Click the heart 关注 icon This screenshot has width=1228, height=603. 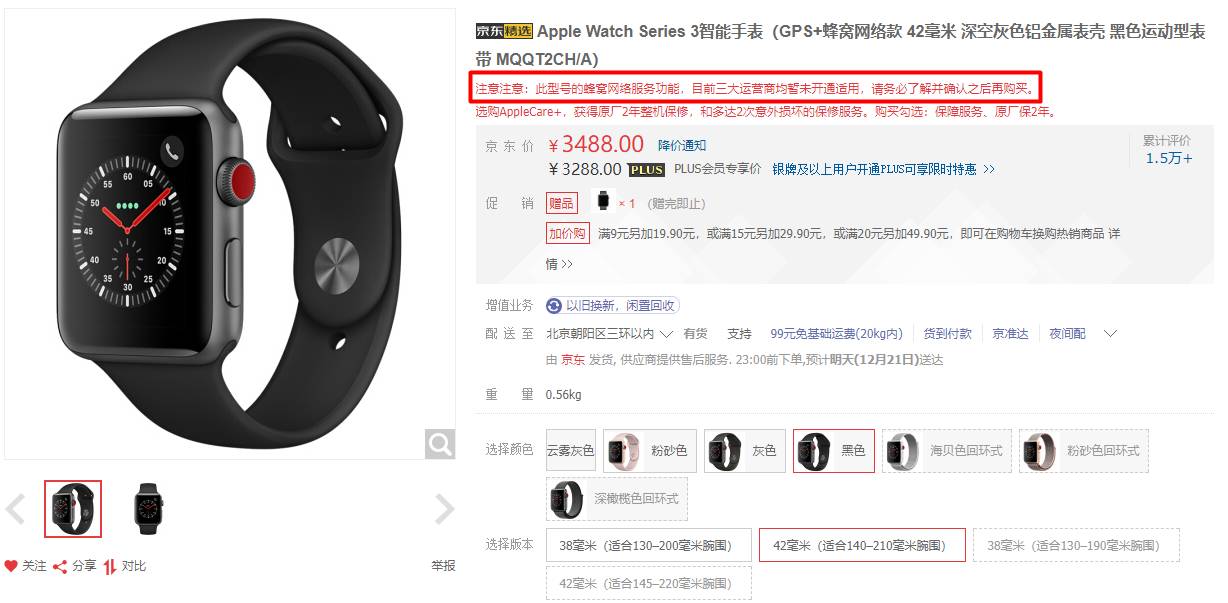tap(11, 566)
